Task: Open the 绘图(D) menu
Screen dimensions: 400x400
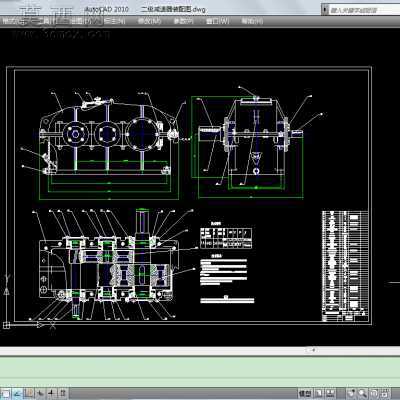Action: tap(81, 21)
